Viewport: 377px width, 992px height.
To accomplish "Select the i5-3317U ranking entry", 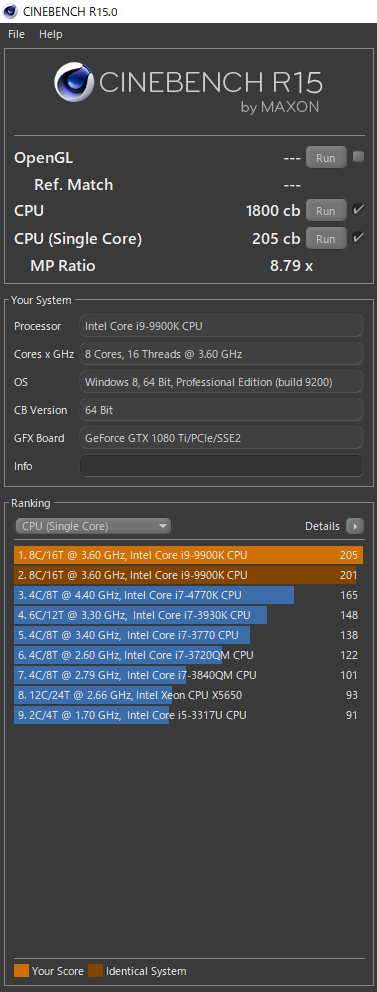I will (188, 715).
